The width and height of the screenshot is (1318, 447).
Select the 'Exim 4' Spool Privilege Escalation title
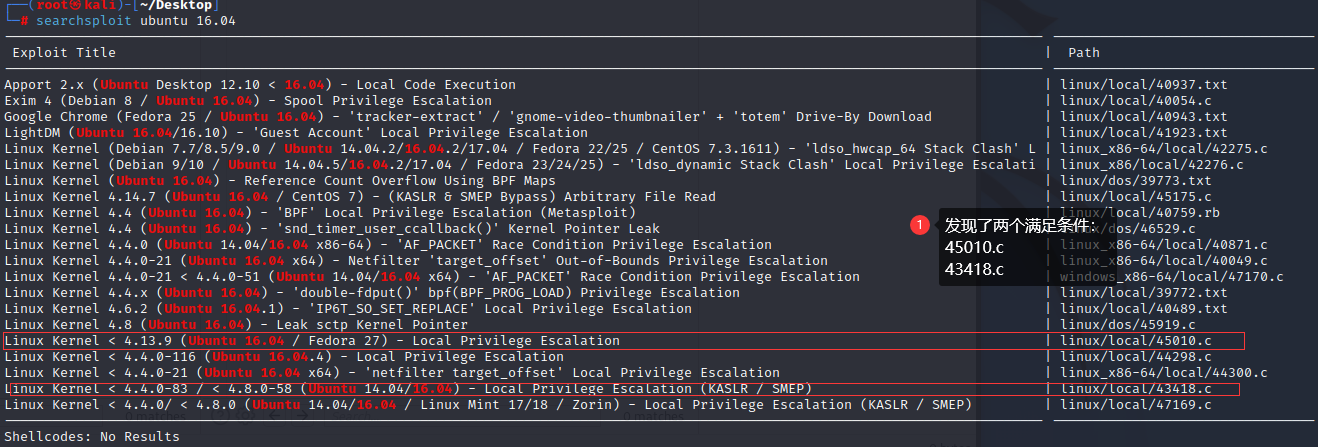tap(248, 101)
